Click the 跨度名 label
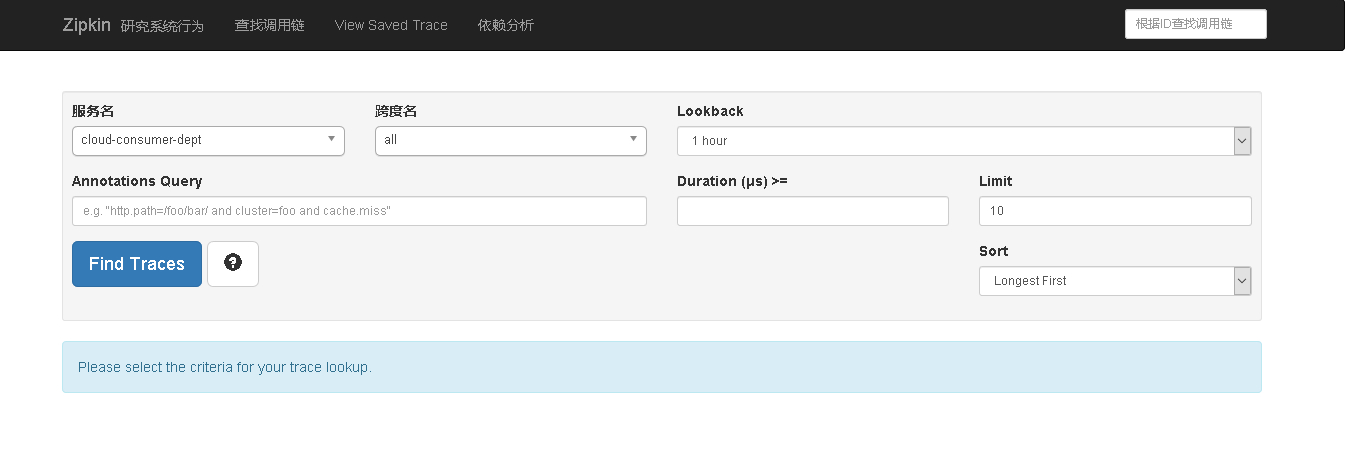1345x457 pixels. pyautogui.click(x=396, y=111)
